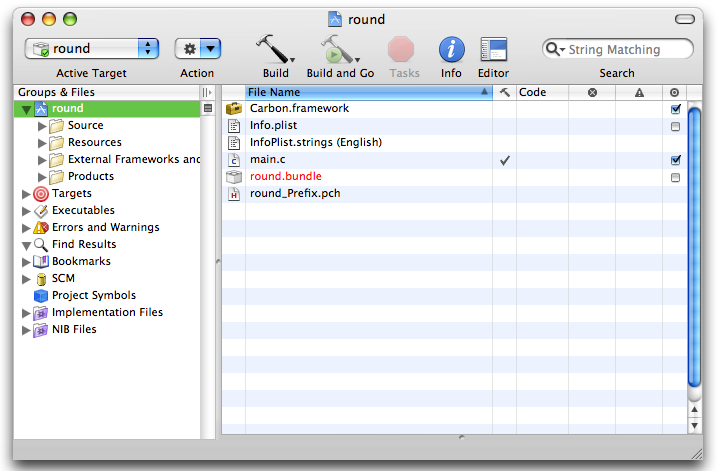Click the Bookmarks book icon
The image size is (720, 471).
click(x=41, y=261)
